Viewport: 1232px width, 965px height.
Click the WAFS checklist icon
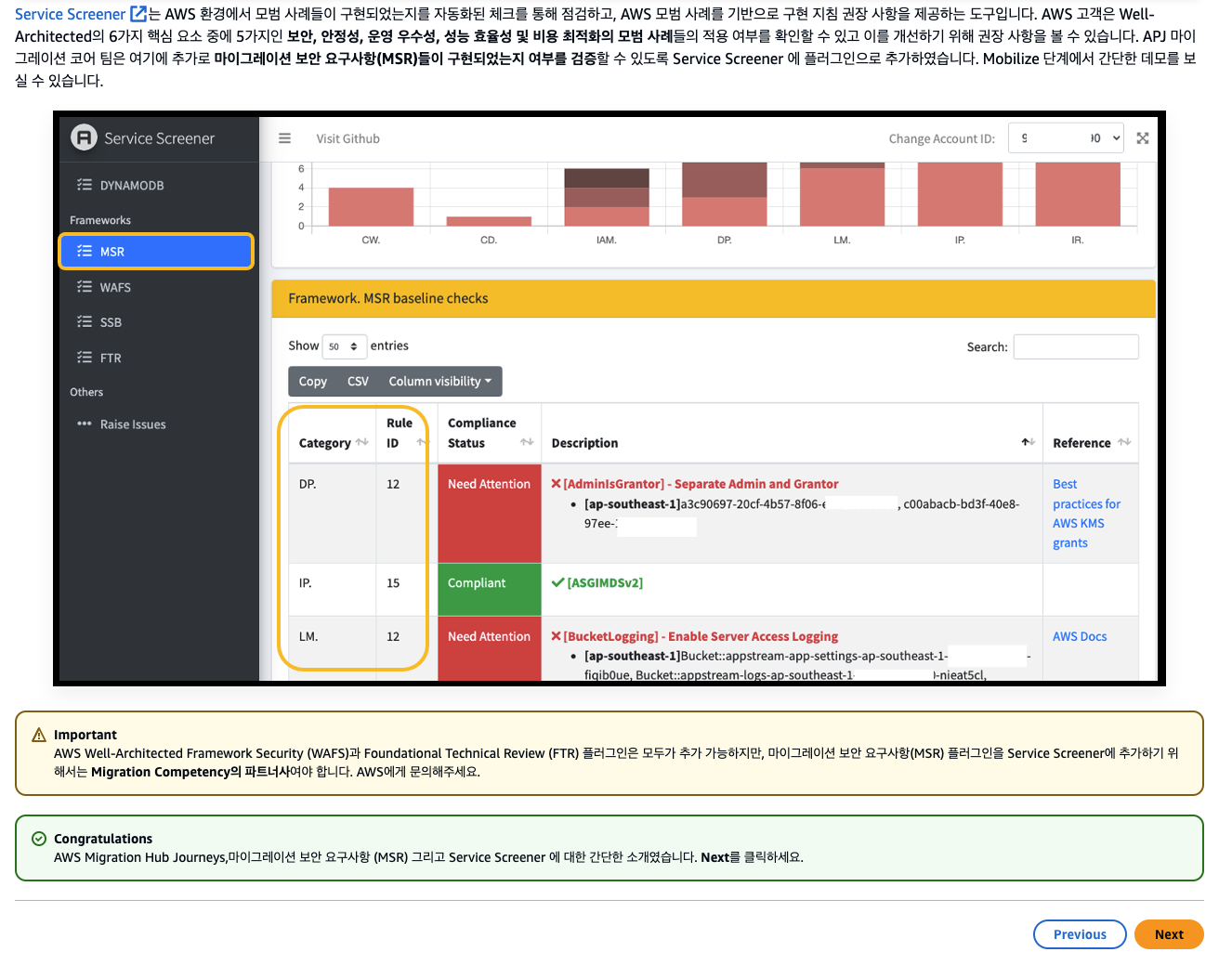(x=85, y=287)
